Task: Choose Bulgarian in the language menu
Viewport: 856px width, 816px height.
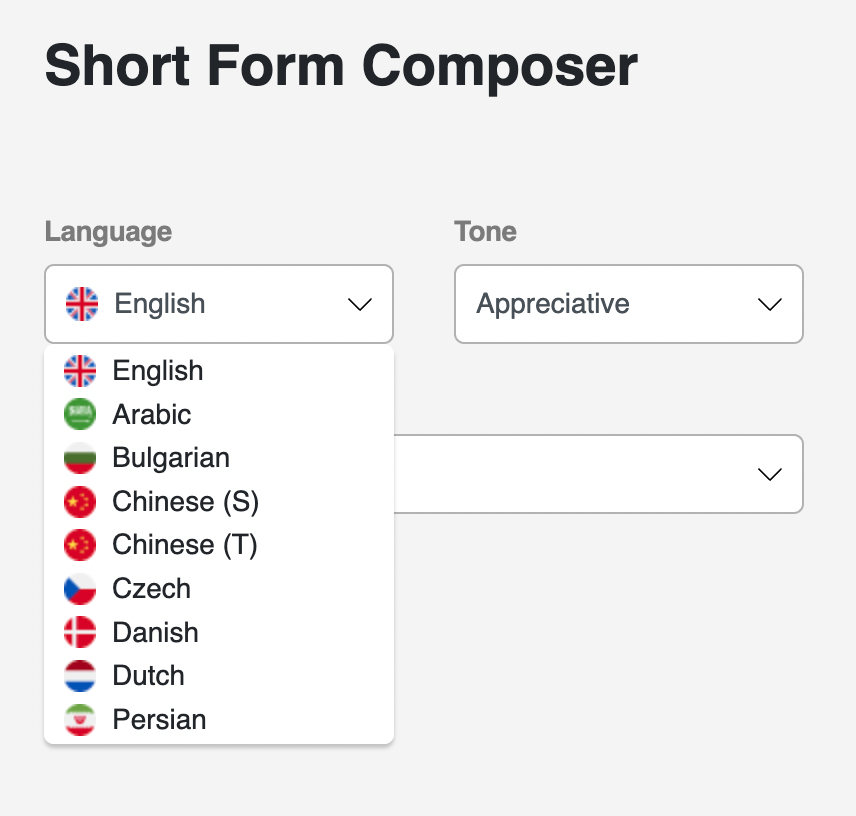Action: tap(171, 458)
